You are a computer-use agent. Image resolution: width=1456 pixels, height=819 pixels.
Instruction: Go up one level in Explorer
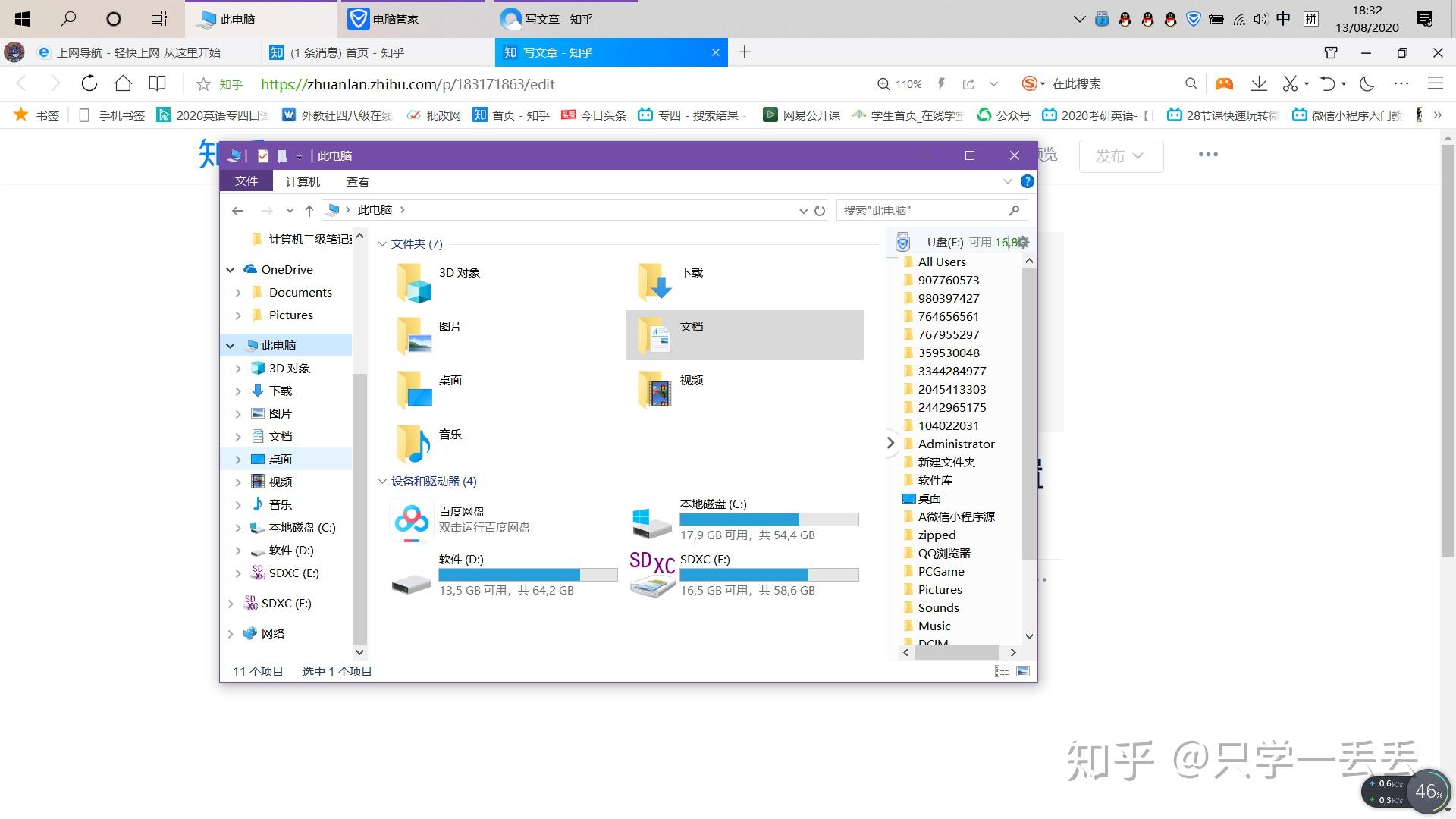coord(309,210)
